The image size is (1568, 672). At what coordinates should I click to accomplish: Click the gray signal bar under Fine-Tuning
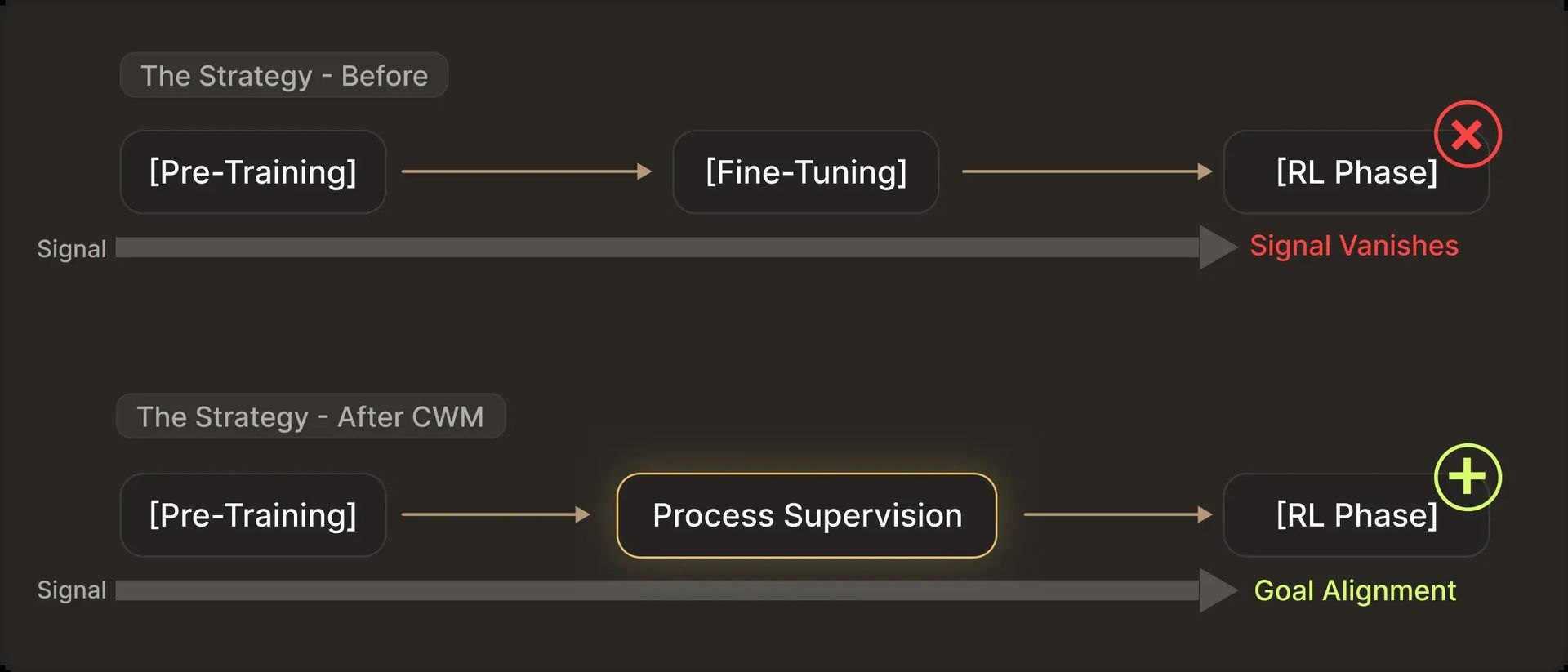(x=806, y=247)
